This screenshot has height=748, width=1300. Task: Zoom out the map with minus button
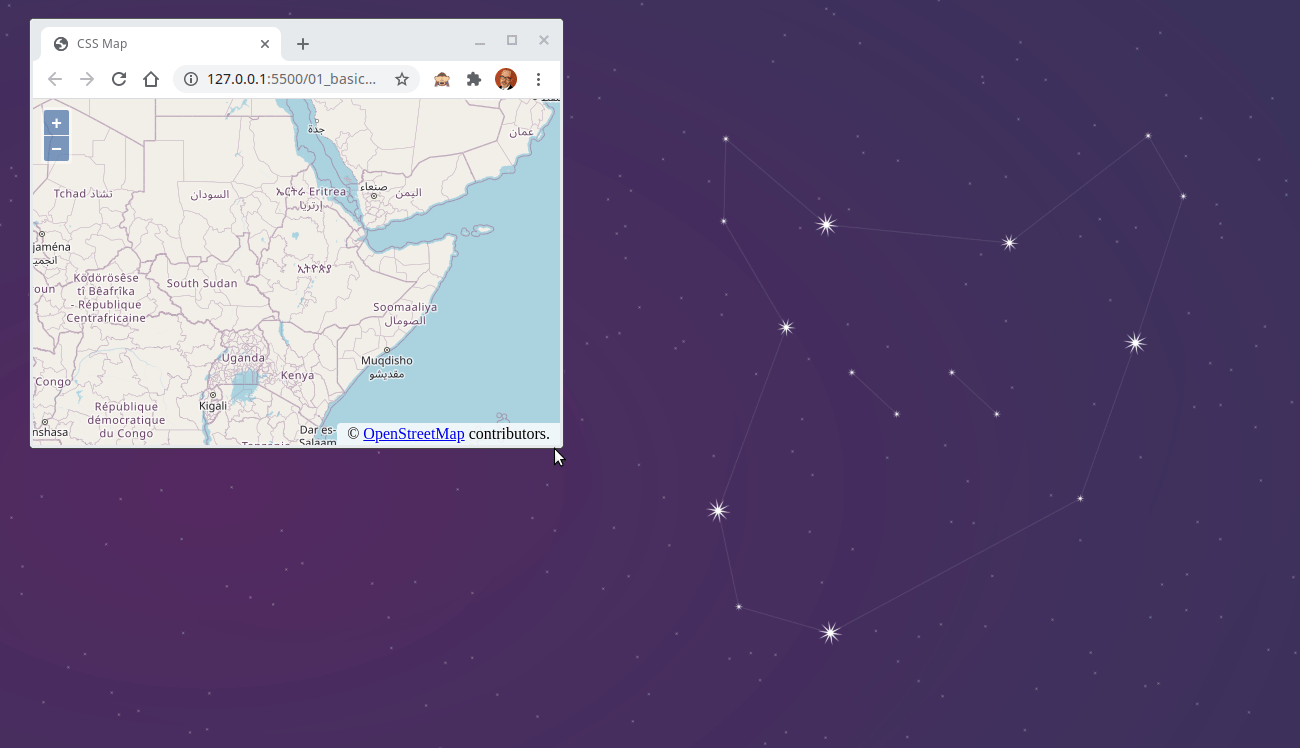point(56,149)
